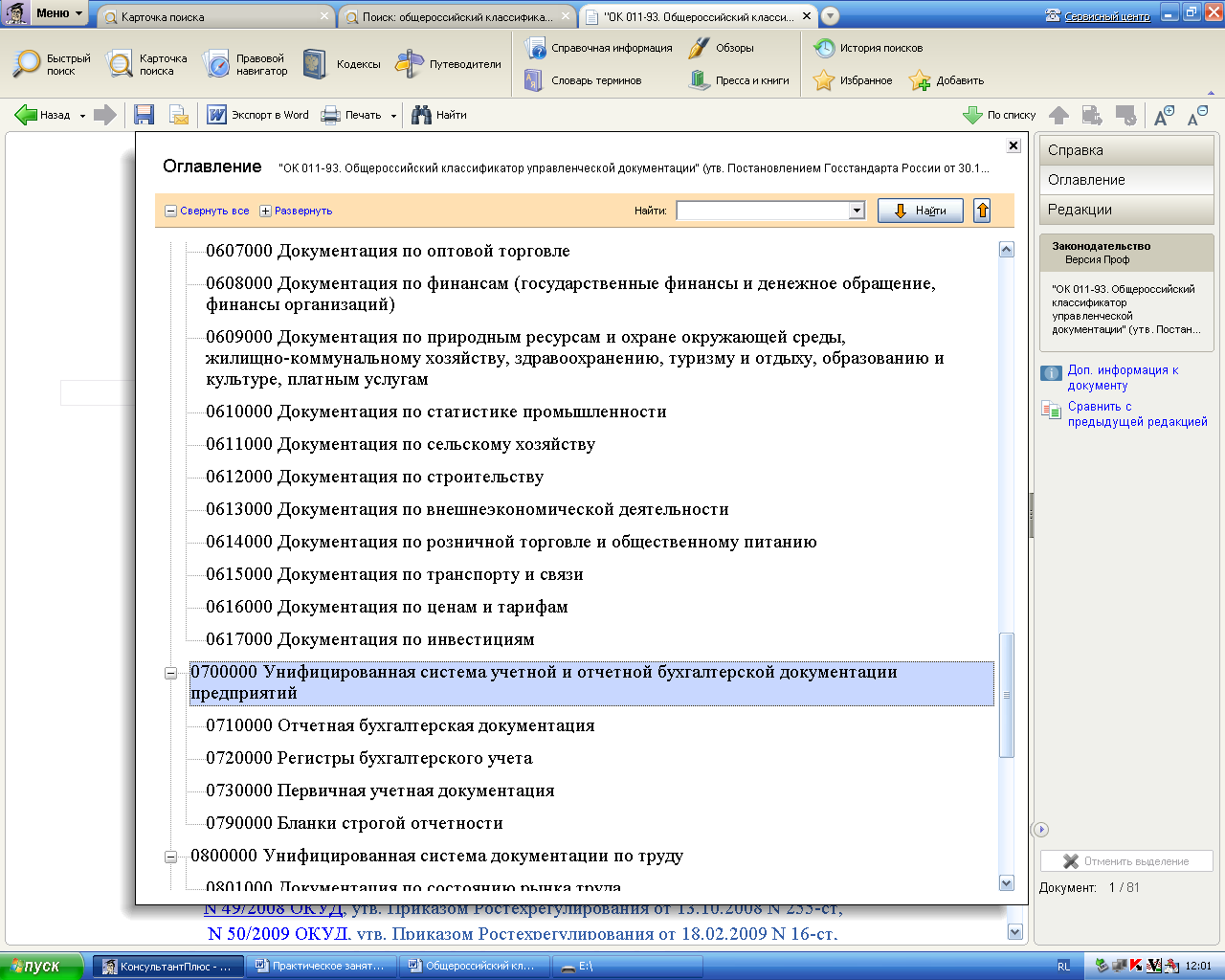
Task: Select Справка panel tab
Action: point(1126,150)
